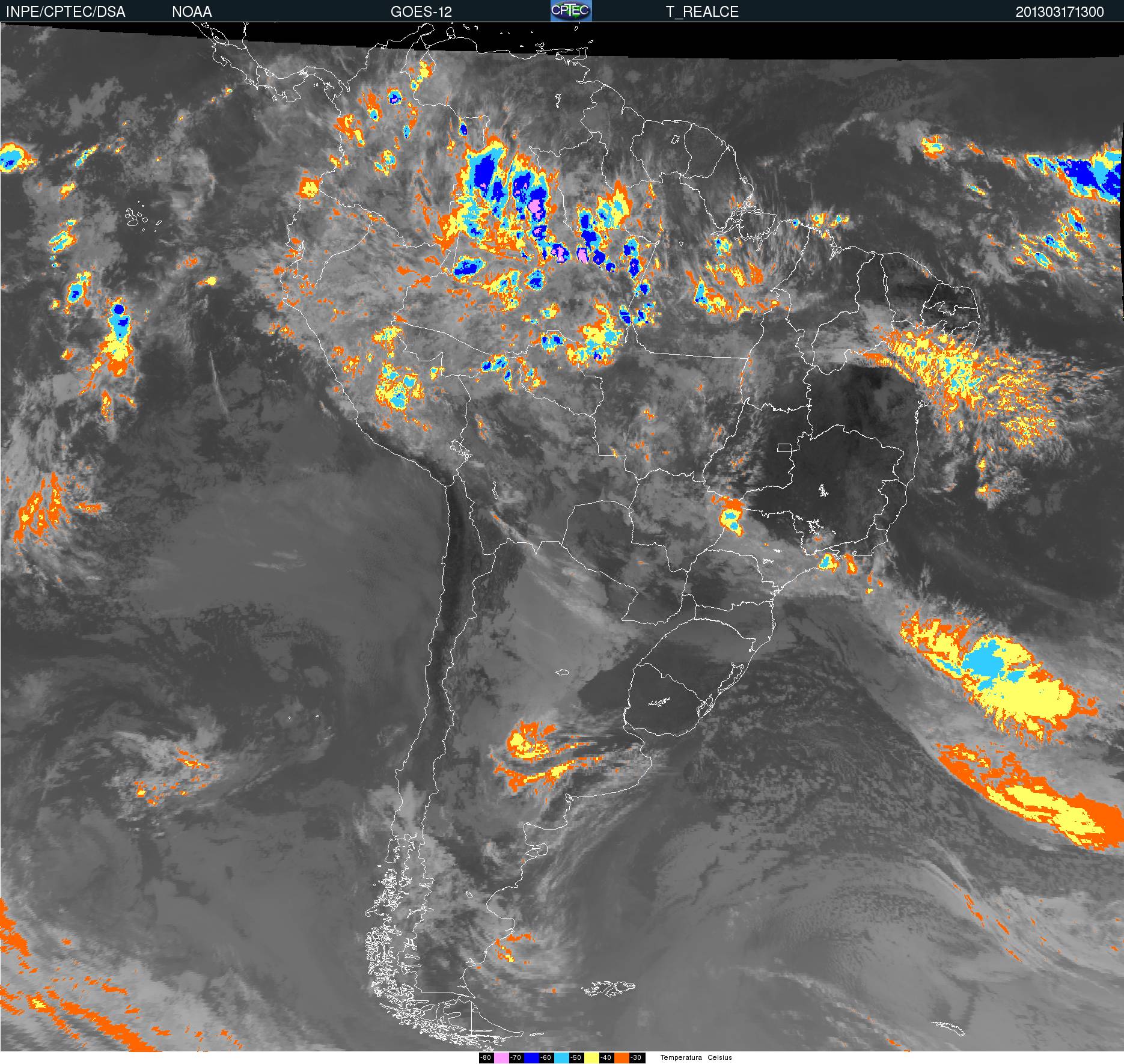
Task: Click the GOES-12 satellite label
Action: 421,12
